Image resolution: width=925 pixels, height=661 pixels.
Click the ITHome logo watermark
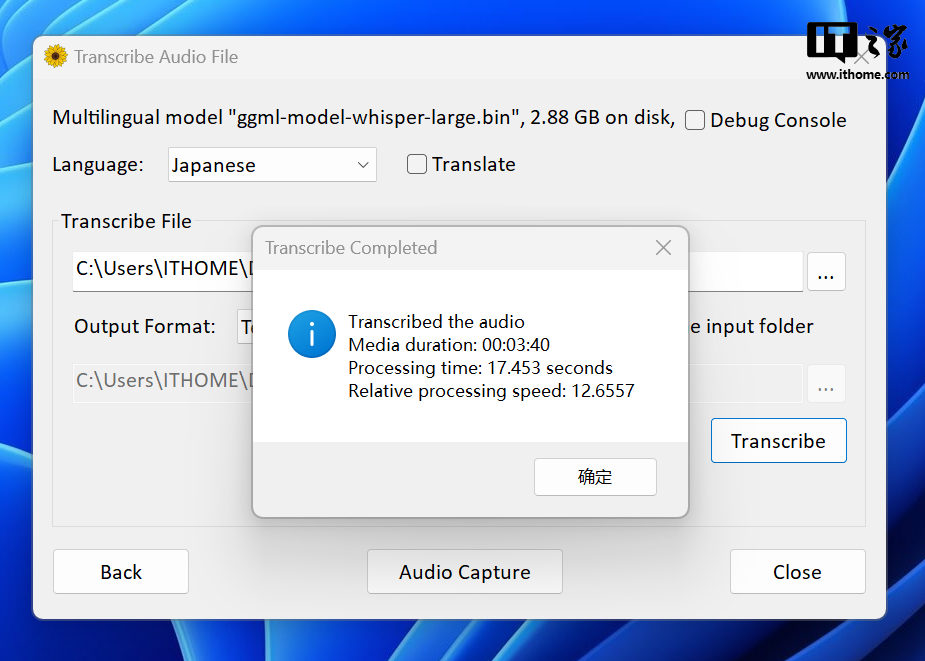pos(857,52)
